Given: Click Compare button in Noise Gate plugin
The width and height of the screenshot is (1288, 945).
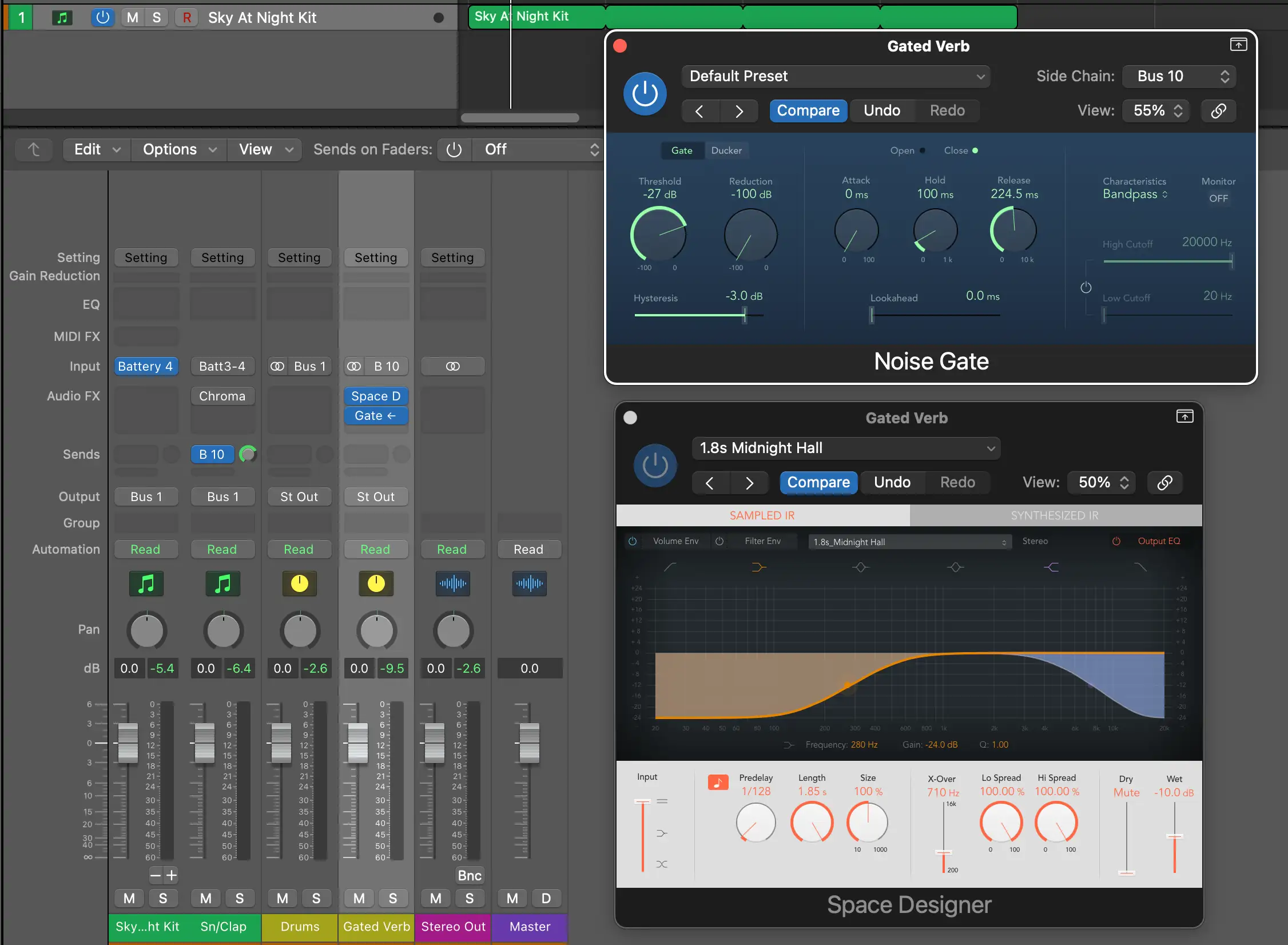Looking at the screenshot, I should click(807, 110).
